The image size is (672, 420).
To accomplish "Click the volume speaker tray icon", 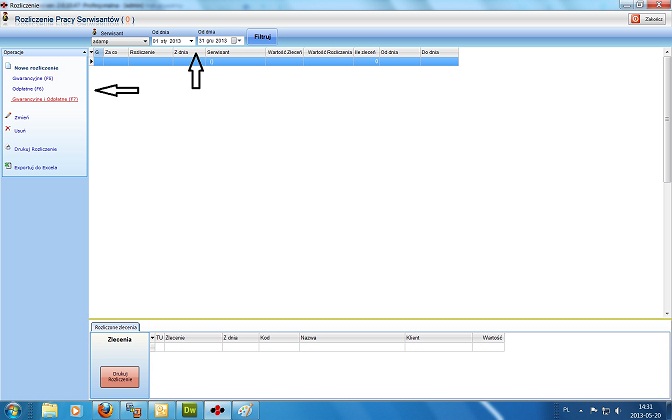I will pos(618,411).
